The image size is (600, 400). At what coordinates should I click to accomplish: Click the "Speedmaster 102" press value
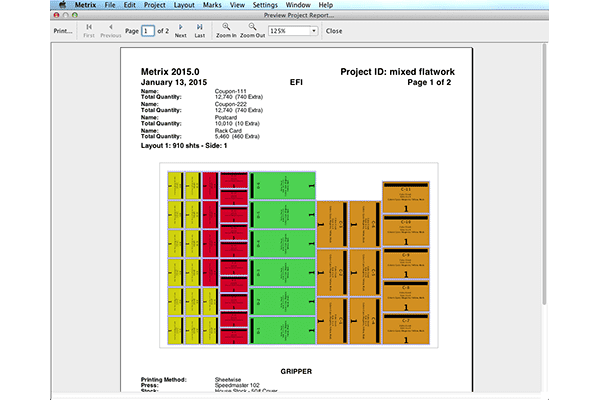[237, 385]
